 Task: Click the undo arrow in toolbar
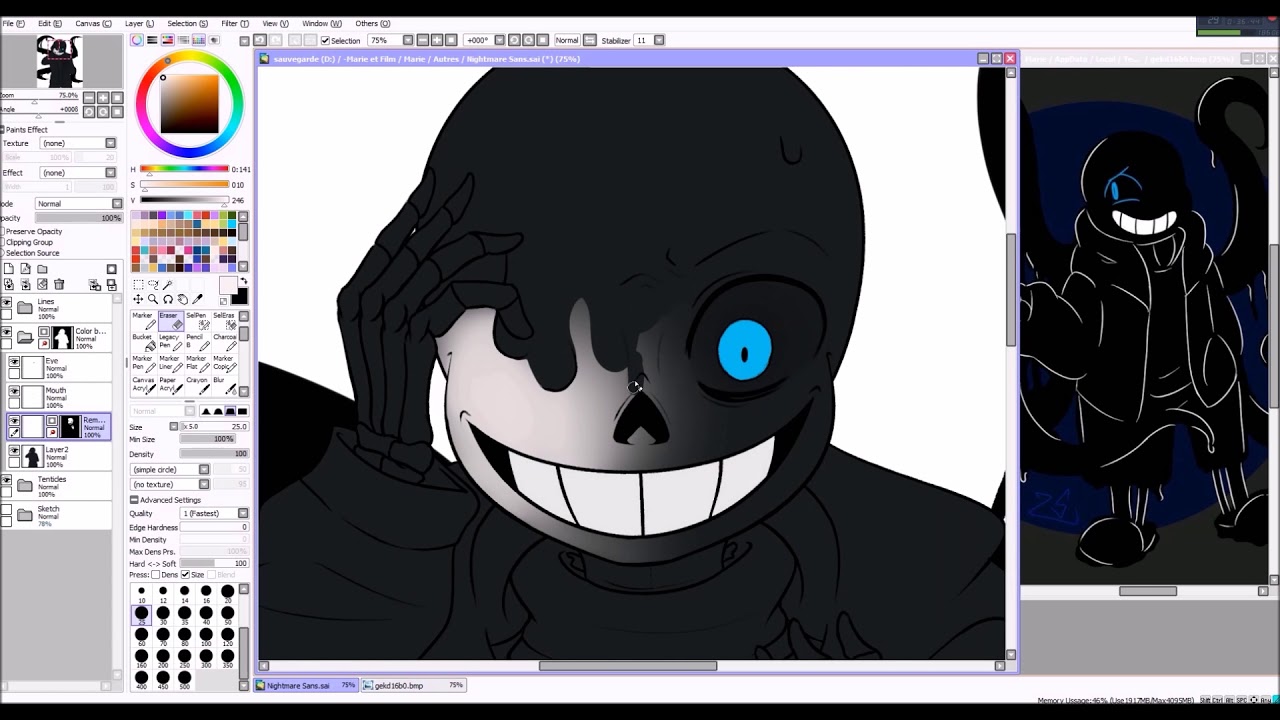(x=260, y=40)
